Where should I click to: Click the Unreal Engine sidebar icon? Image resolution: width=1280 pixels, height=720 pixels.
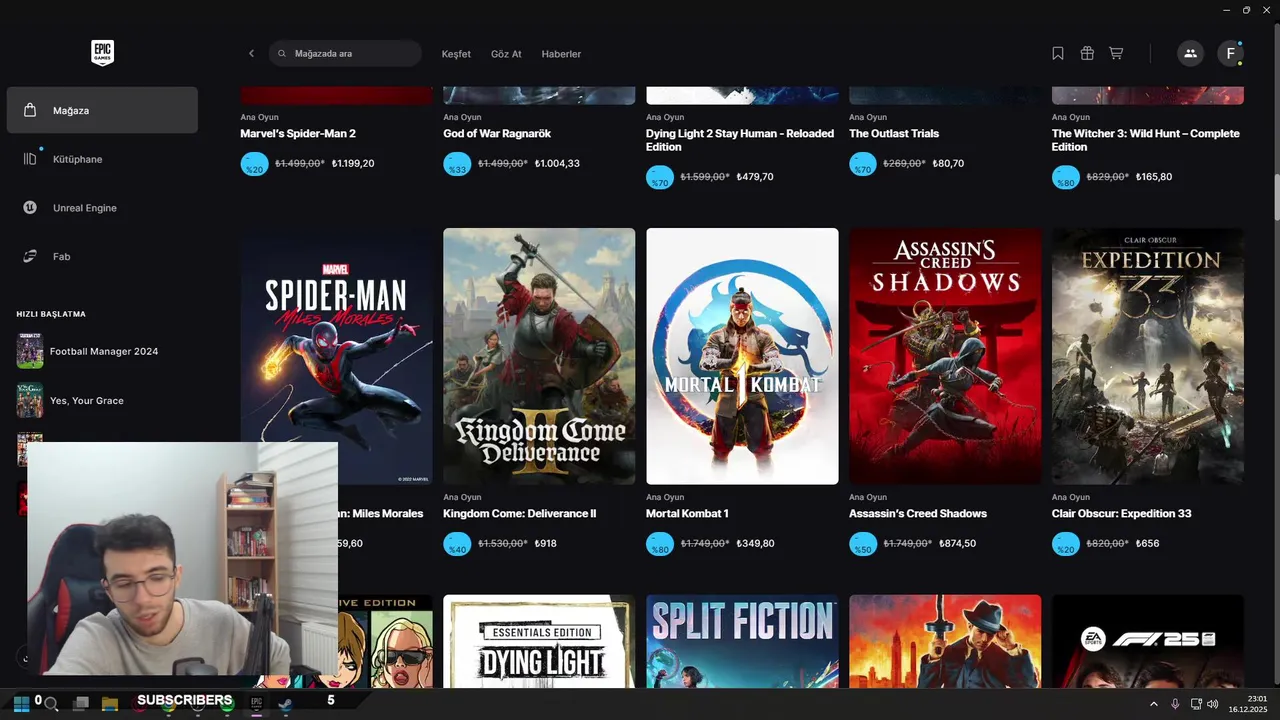tap(30, 207)
